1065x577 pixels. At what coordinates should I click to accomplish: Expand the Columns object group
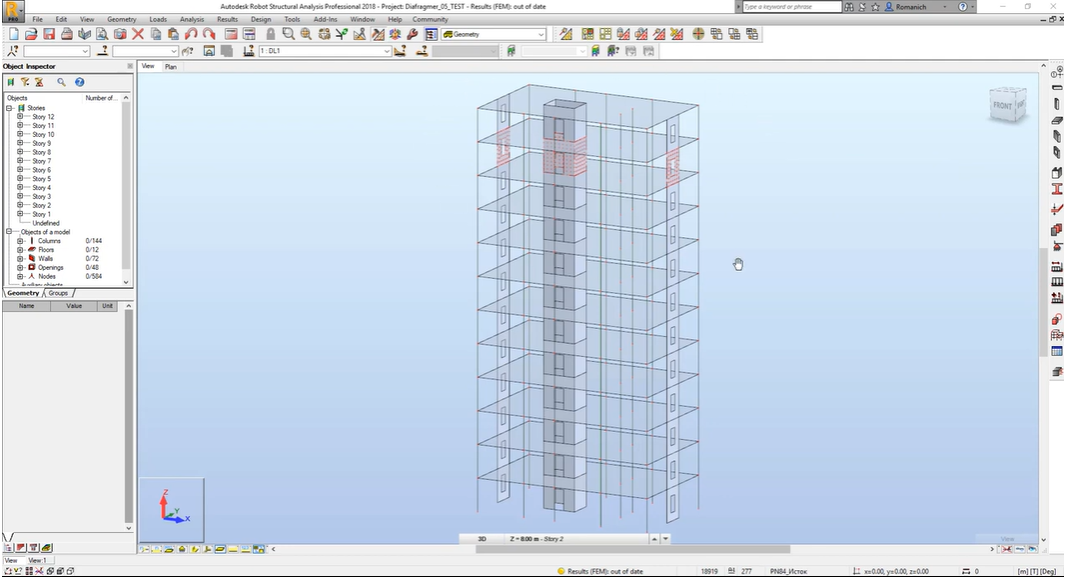pyautogui.click(x=20, y=241)
